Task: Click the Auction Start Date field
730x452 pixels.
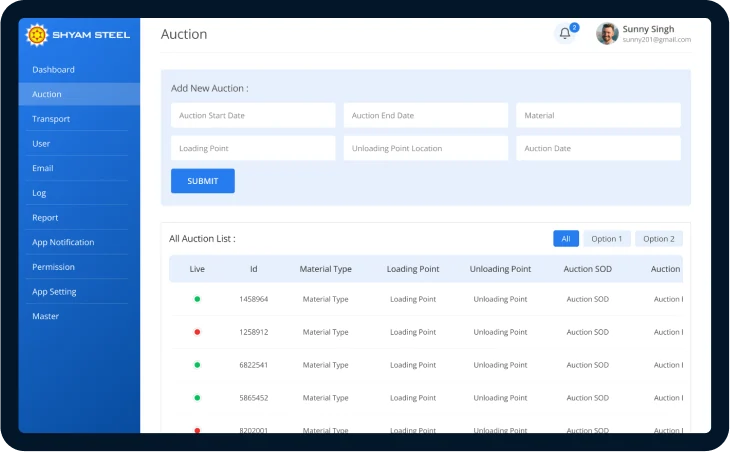Action: (253, 115)
